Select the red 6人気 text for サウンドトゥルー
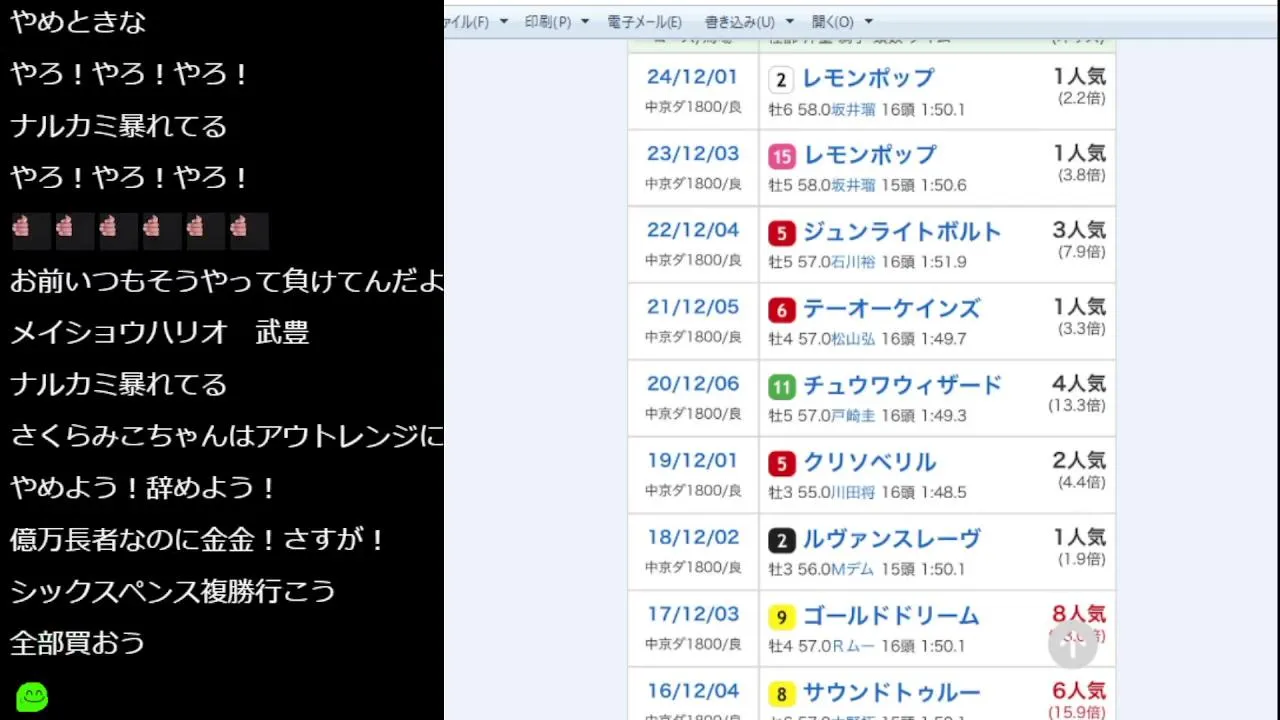Screen dimensions: 1280x720 (x=1079, y=691)
